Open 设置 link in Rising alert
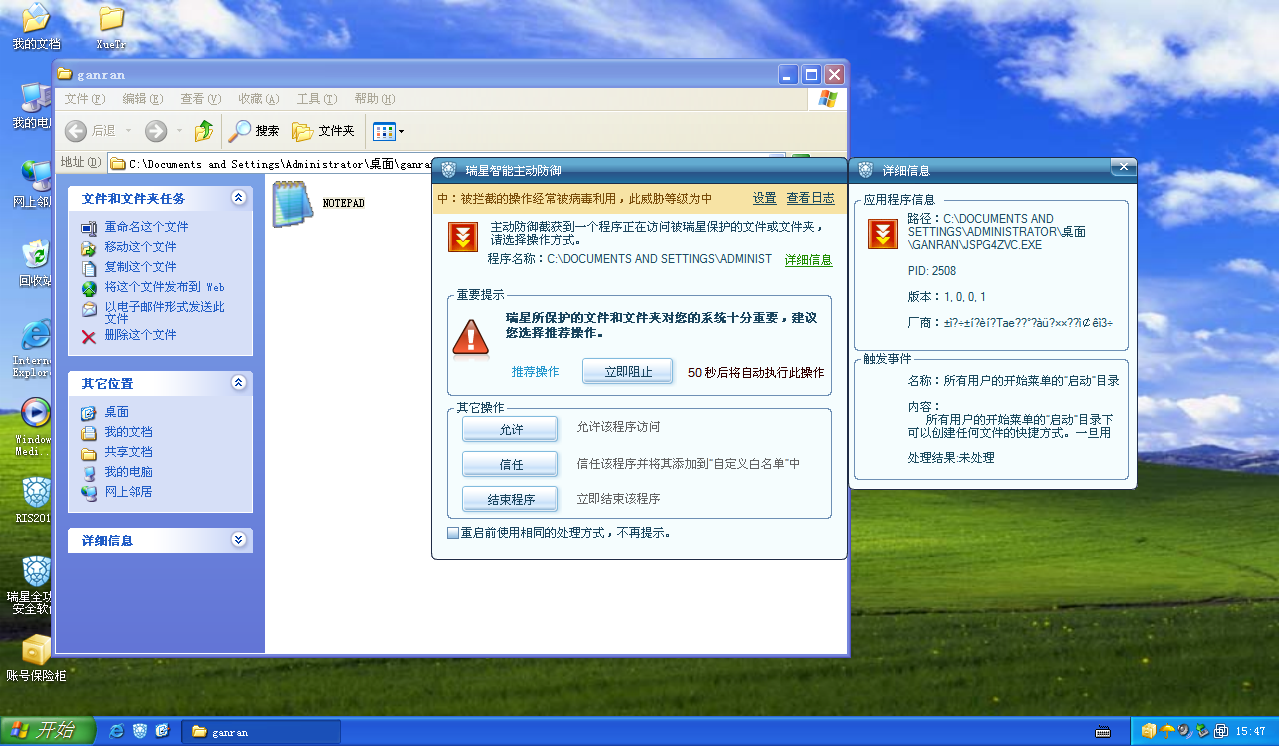Image resolution: width=1279 pixels, height=746 pixels. click(x=765, y=198)
